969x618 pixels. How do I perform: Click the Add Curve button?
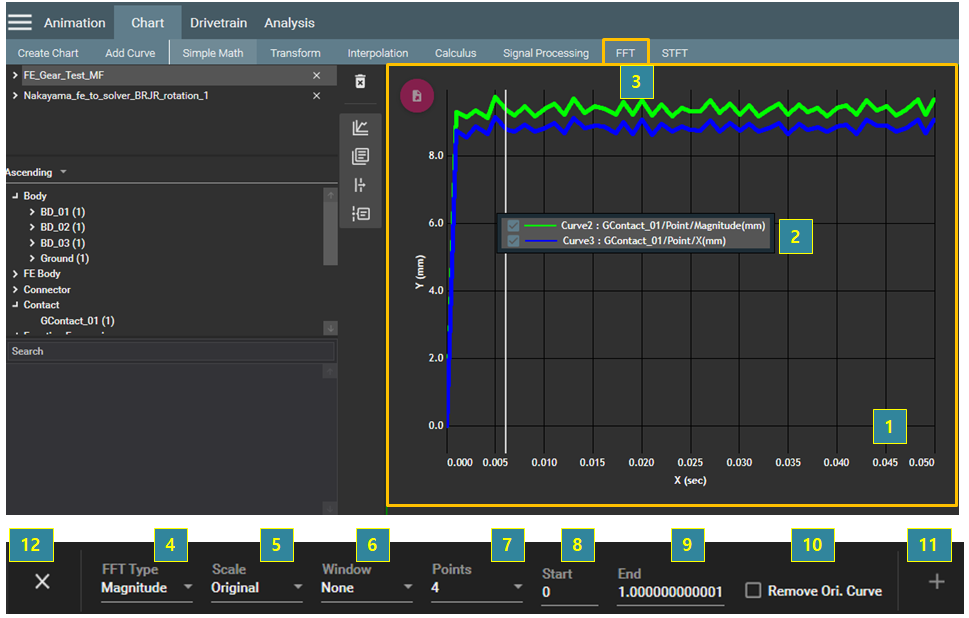pyautogui.click(x=130, y=53)
